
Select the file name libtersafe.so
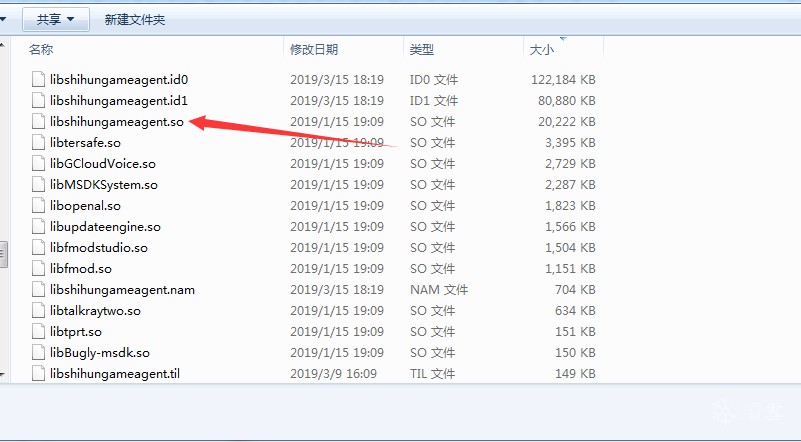pos(85,143)
